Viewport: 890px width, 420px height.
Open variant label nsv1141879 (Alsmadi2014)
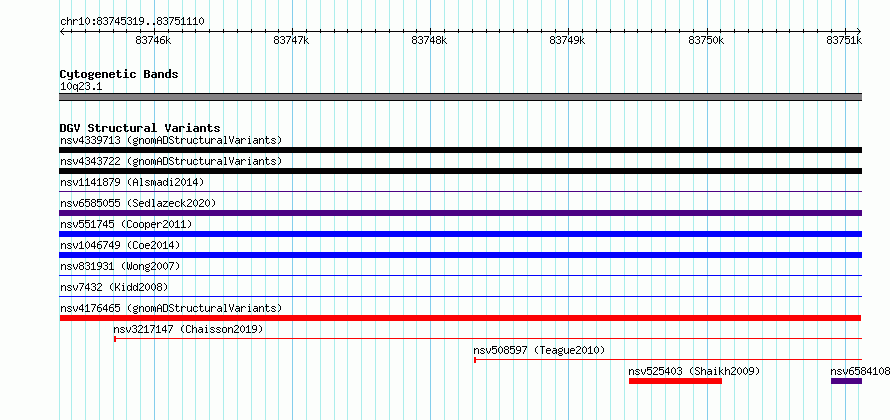pos(132,182)
